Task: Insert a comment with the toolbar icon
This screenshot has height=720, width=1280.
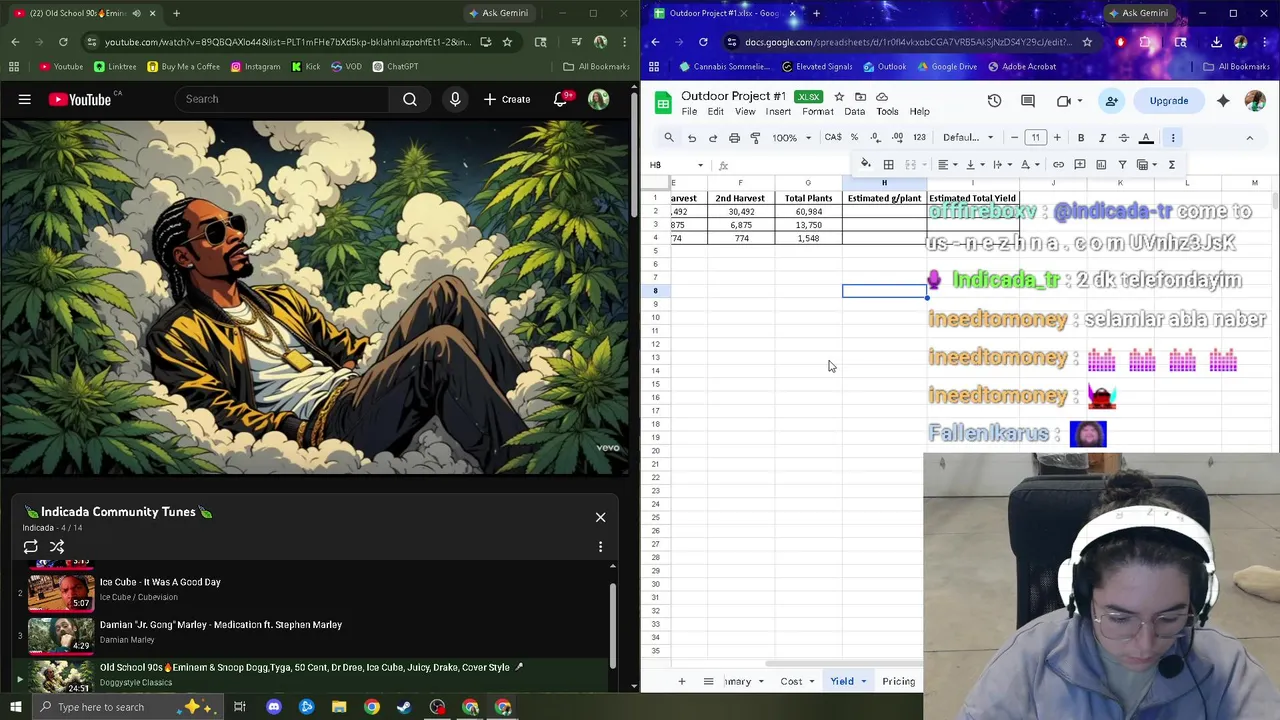Action: click(x=1079, y=164)
